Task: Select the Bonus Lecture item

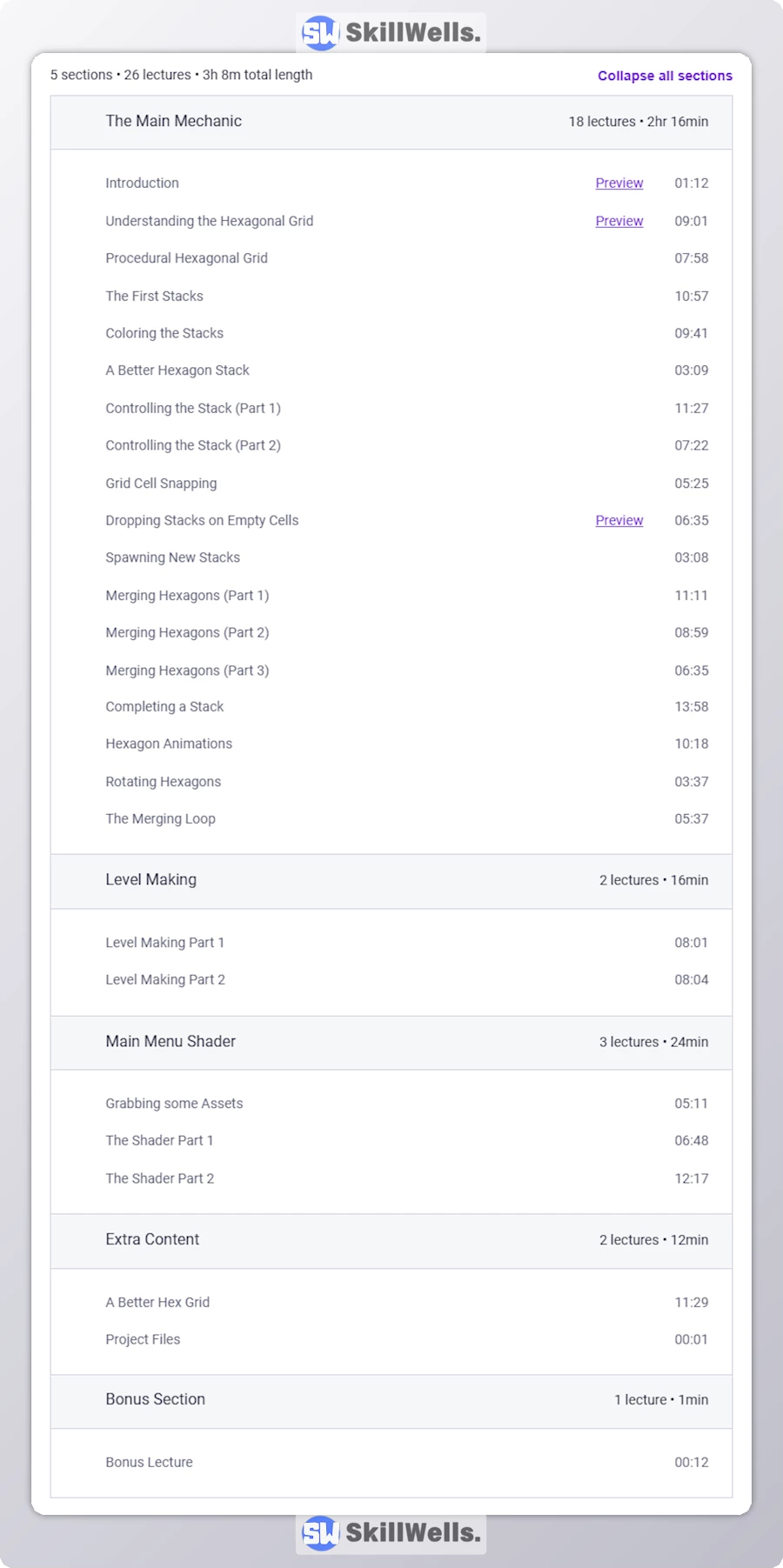Action: point(149,1463)
